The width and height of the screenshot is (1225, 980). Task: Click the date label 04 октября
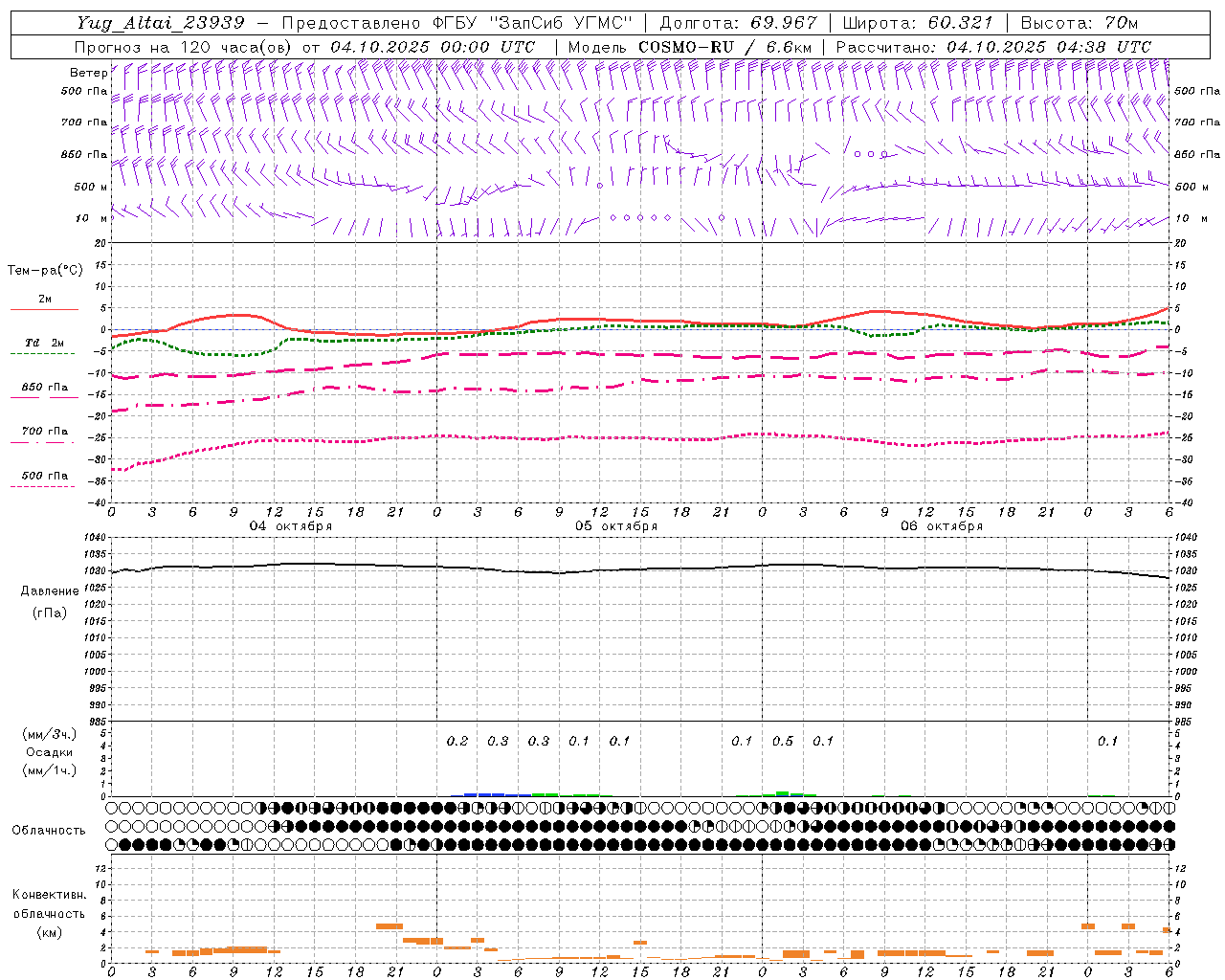291,526
